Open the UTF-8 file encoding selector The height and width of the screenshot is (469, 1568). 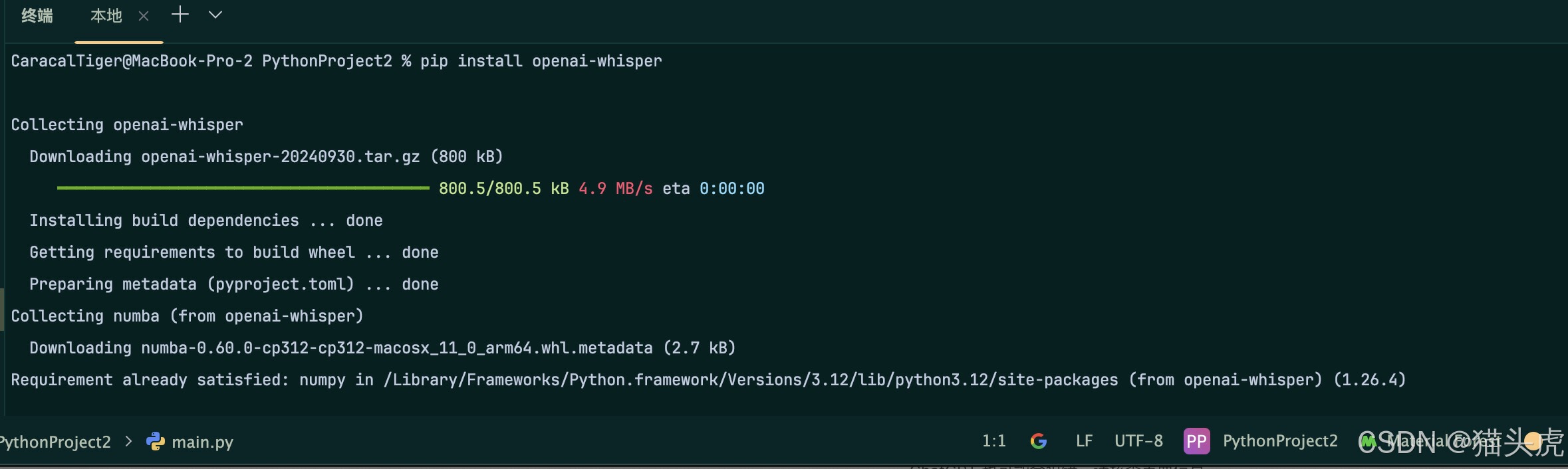coord(1138,440)
